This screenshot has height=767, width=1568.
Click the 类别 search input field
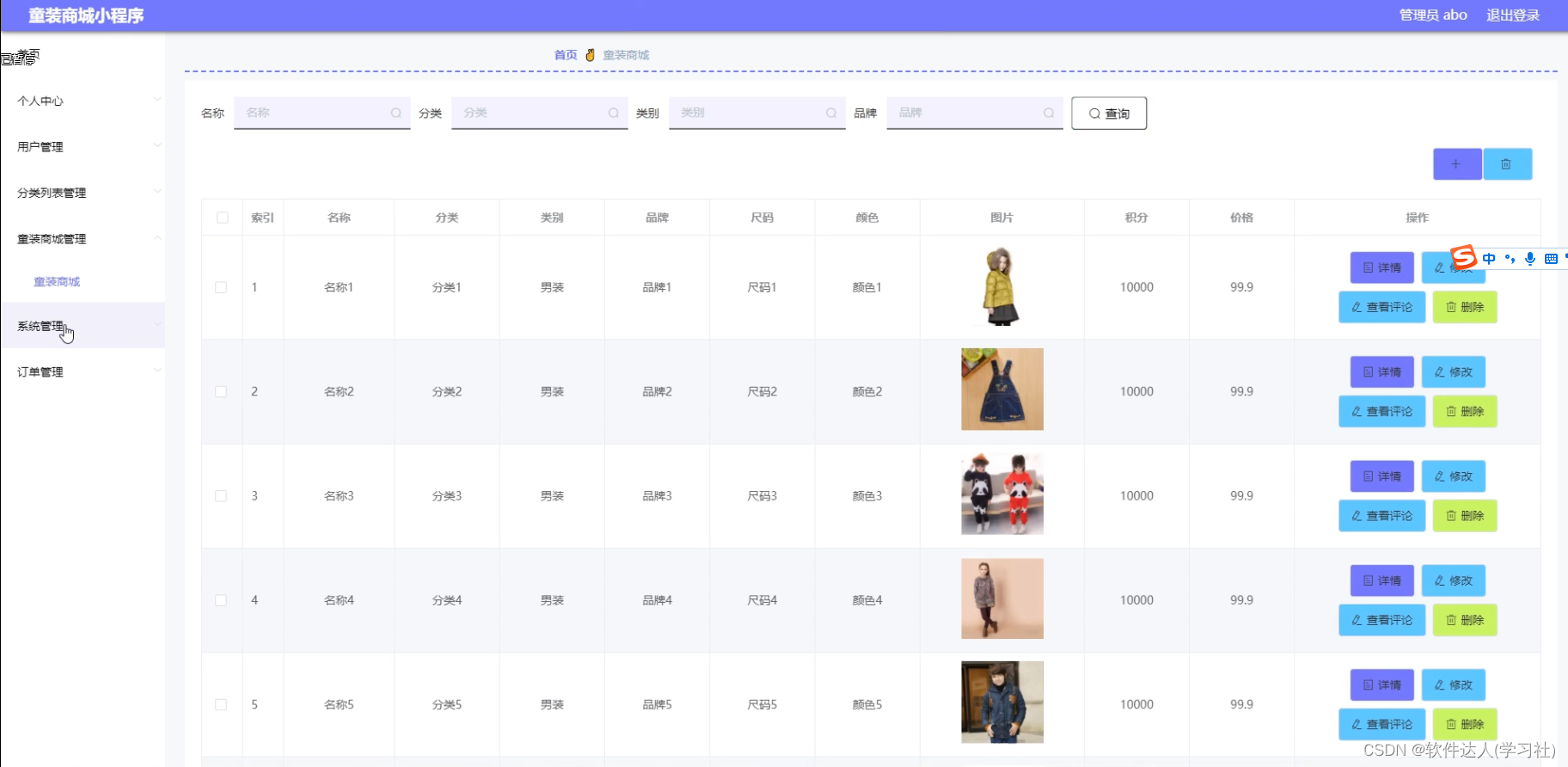pos(756,113)
